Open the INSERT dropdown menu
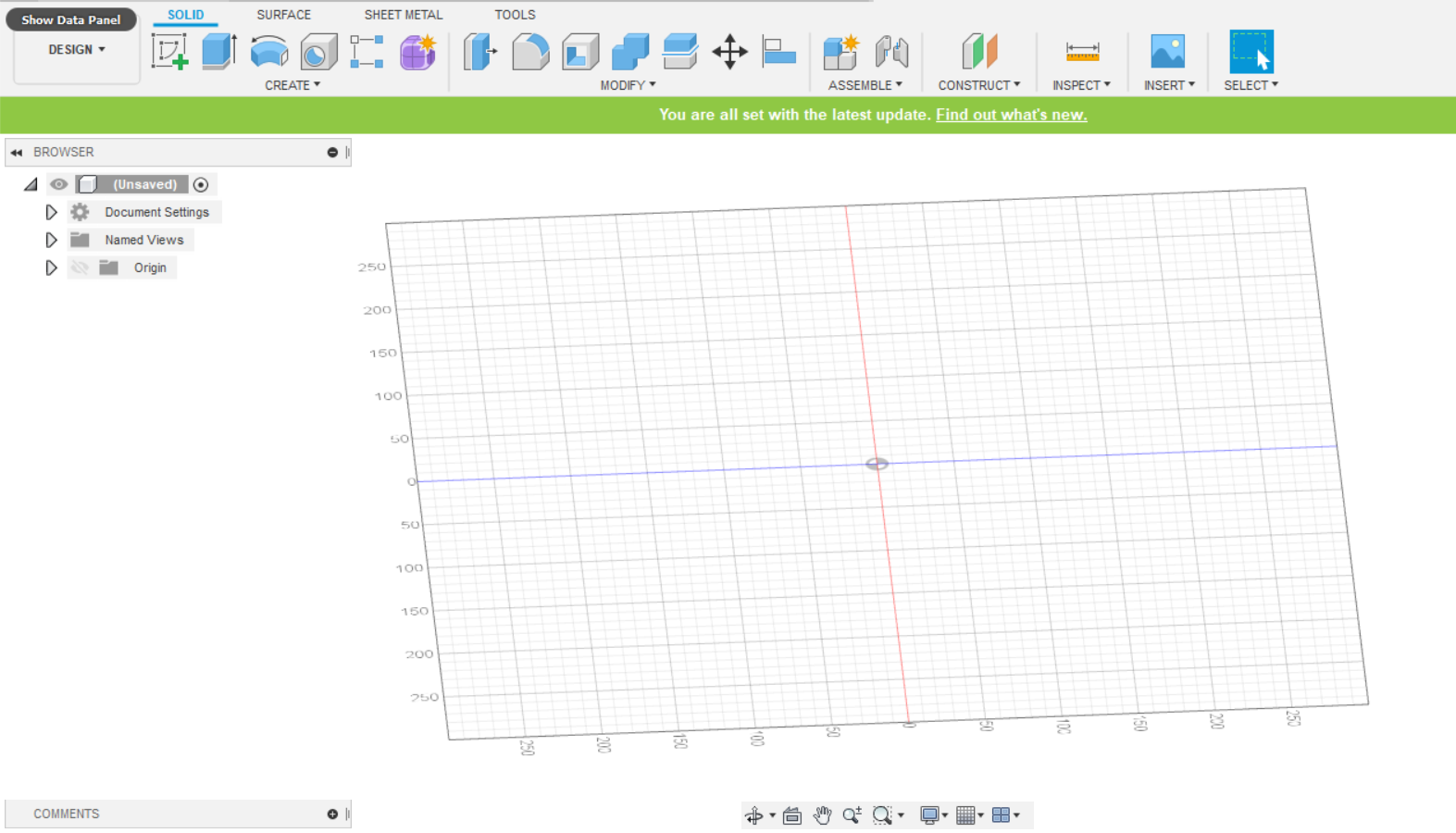The width and height of the screenshot is (1456, 833). (x=1169, y=85)
